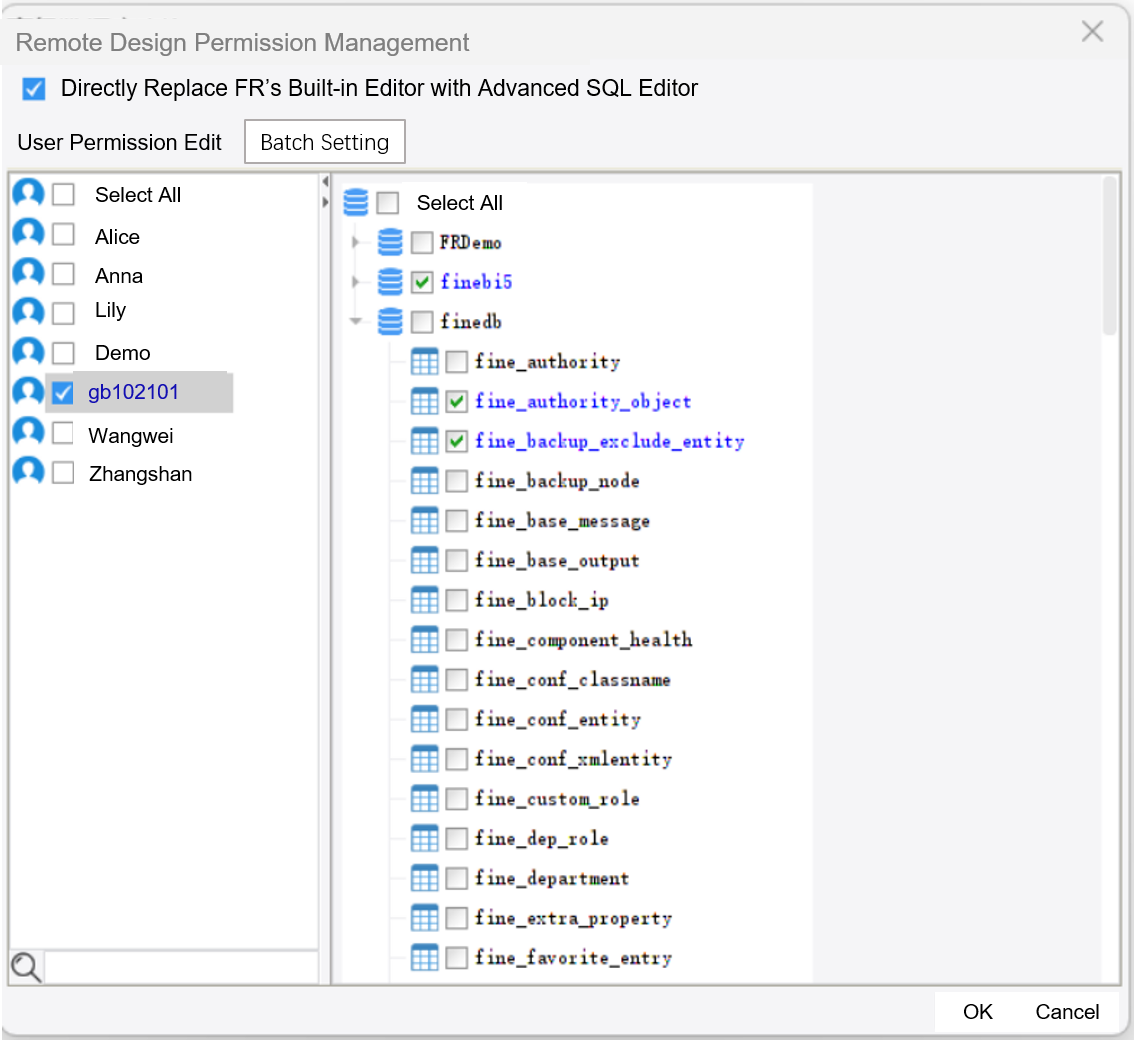Close the Remote Design Permission Management dialog
Image resolution: width=1134 pixels, height=1040 pixels.
pos(1092,31)
